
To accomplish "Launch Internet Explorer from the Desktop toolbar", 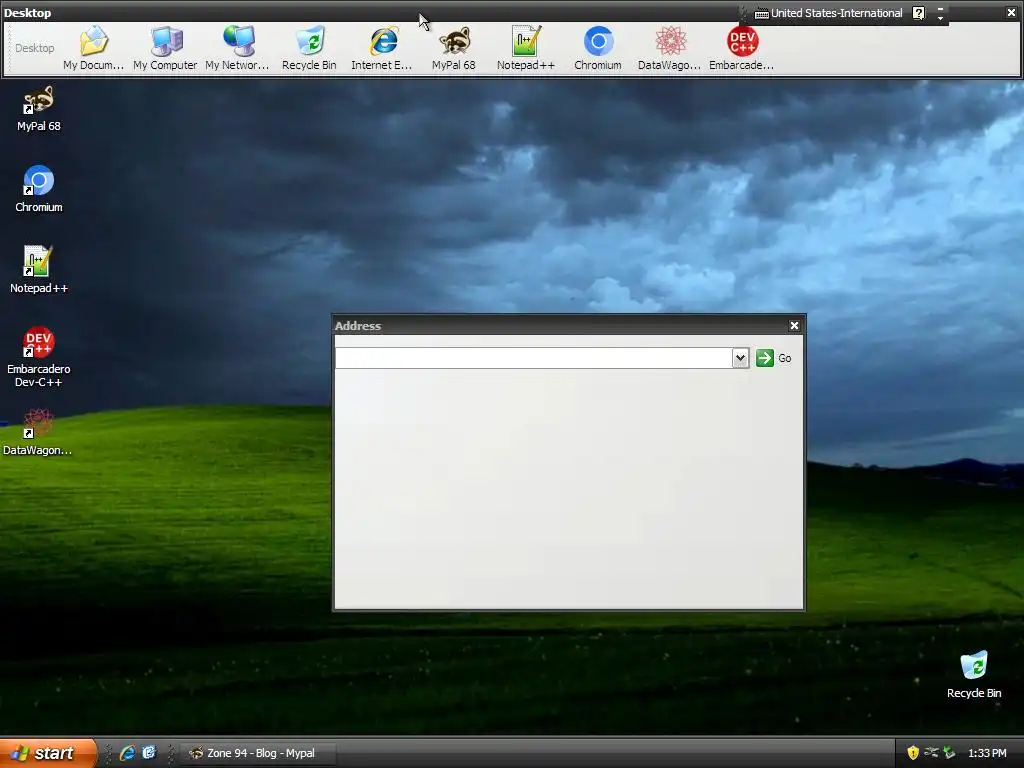I will click(382, 48).
